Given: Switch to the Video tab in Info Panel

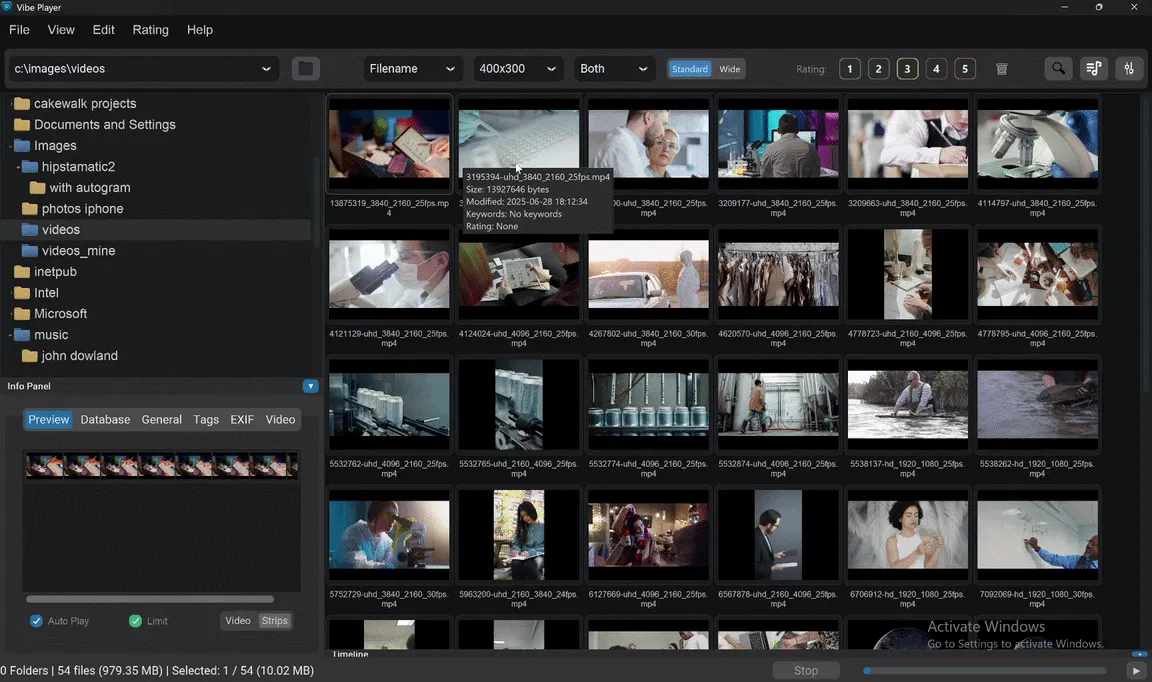Looking at the screenshot, I should pyautogui.click(x=280, y=420).
